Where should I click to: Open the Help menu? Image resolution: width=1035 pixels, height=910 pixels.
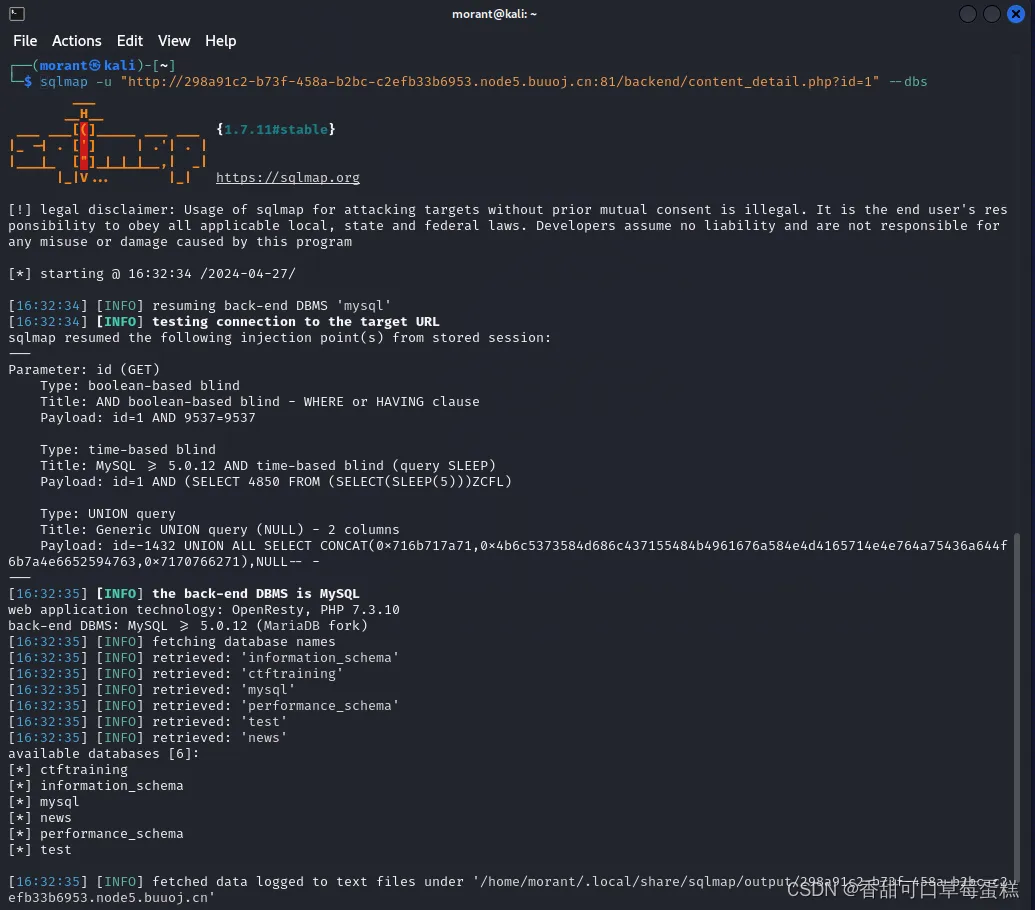click(x=220, y=41)
